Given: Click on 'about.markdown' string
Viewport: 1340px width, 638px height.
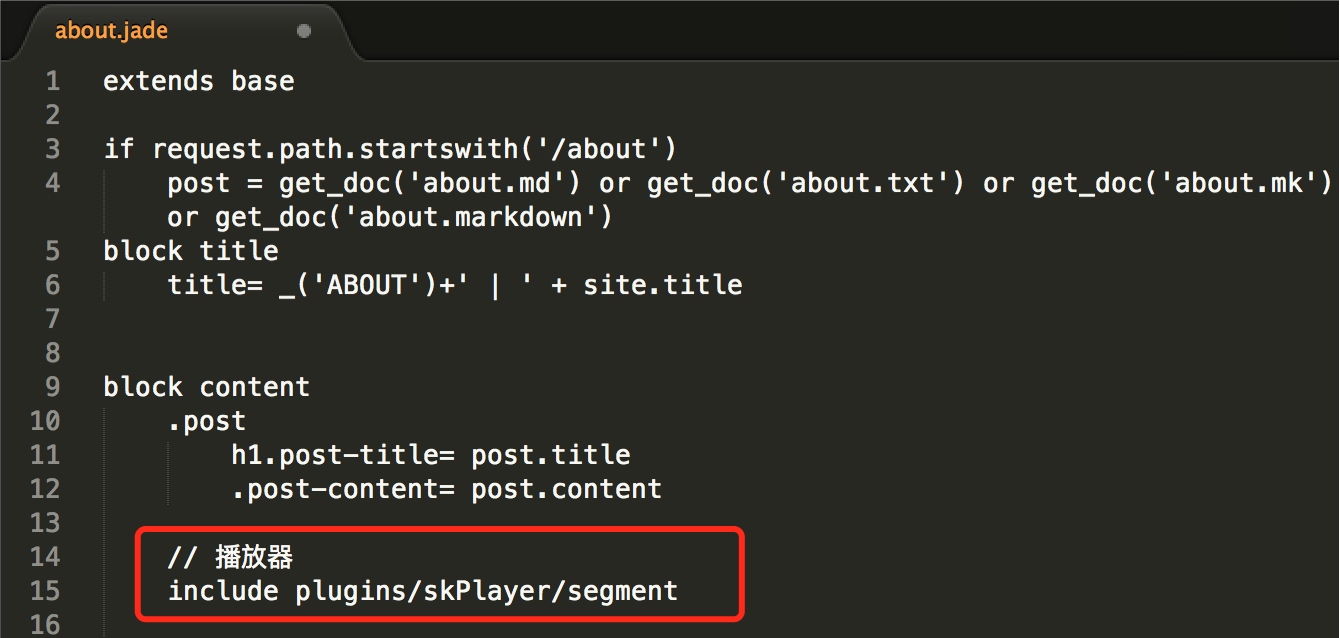Looking at the screenshot, I should 472,217.
